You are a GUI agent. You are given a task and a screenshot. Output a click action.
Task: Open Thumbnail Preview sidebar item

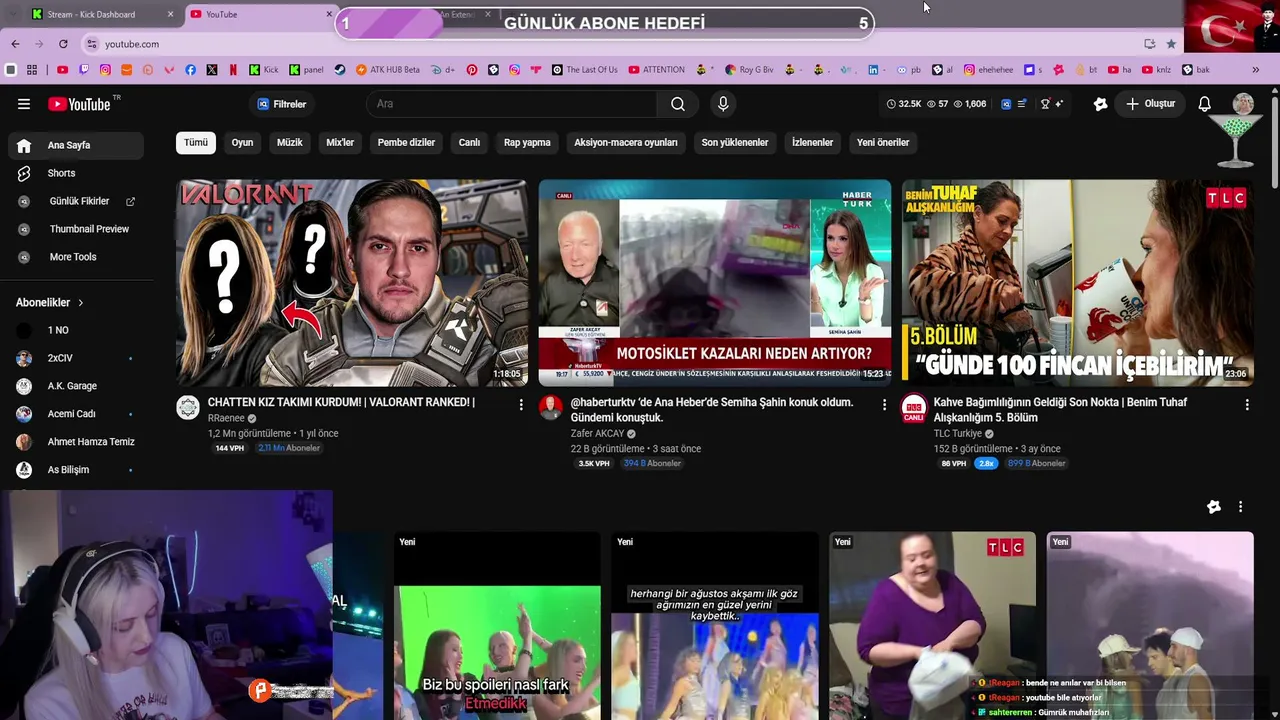click(76, 229)
